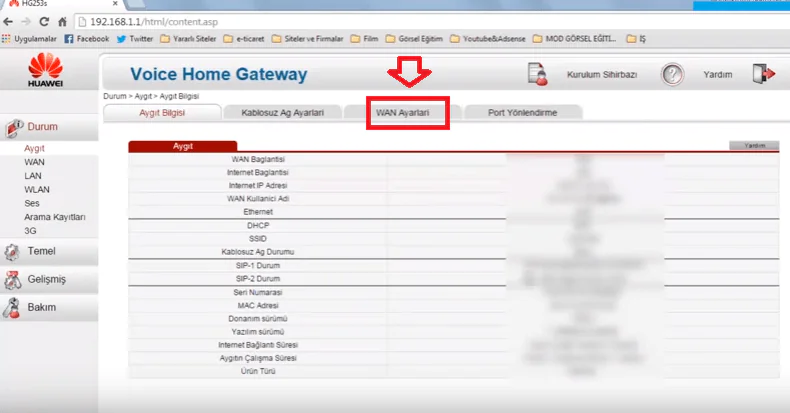Viewport: 790px width, 413px height.
Task: Open Facebook bookmark
Action: (x=87, y=39)
